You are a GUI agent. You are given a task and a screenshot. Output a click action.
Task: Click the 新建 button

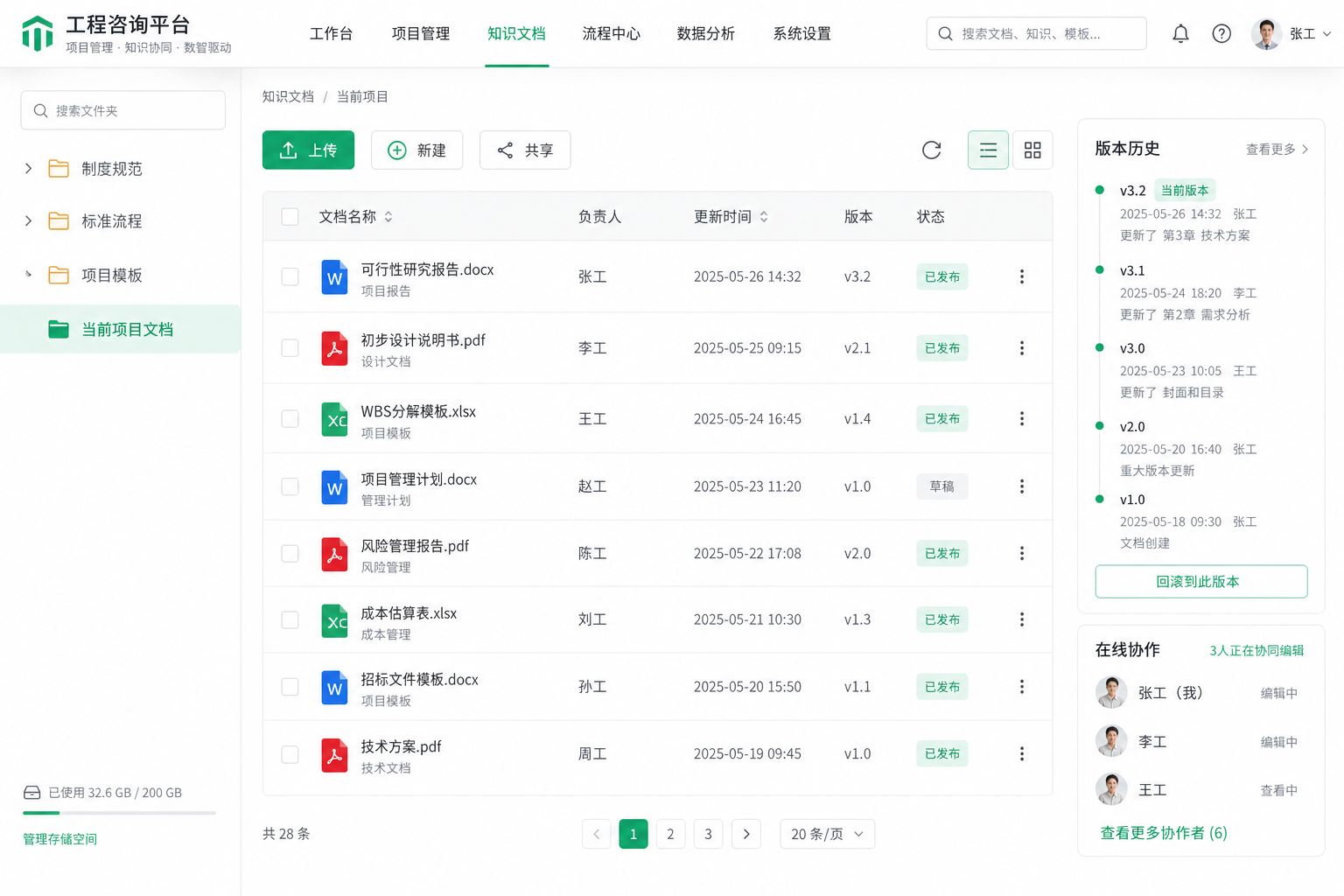416,150
